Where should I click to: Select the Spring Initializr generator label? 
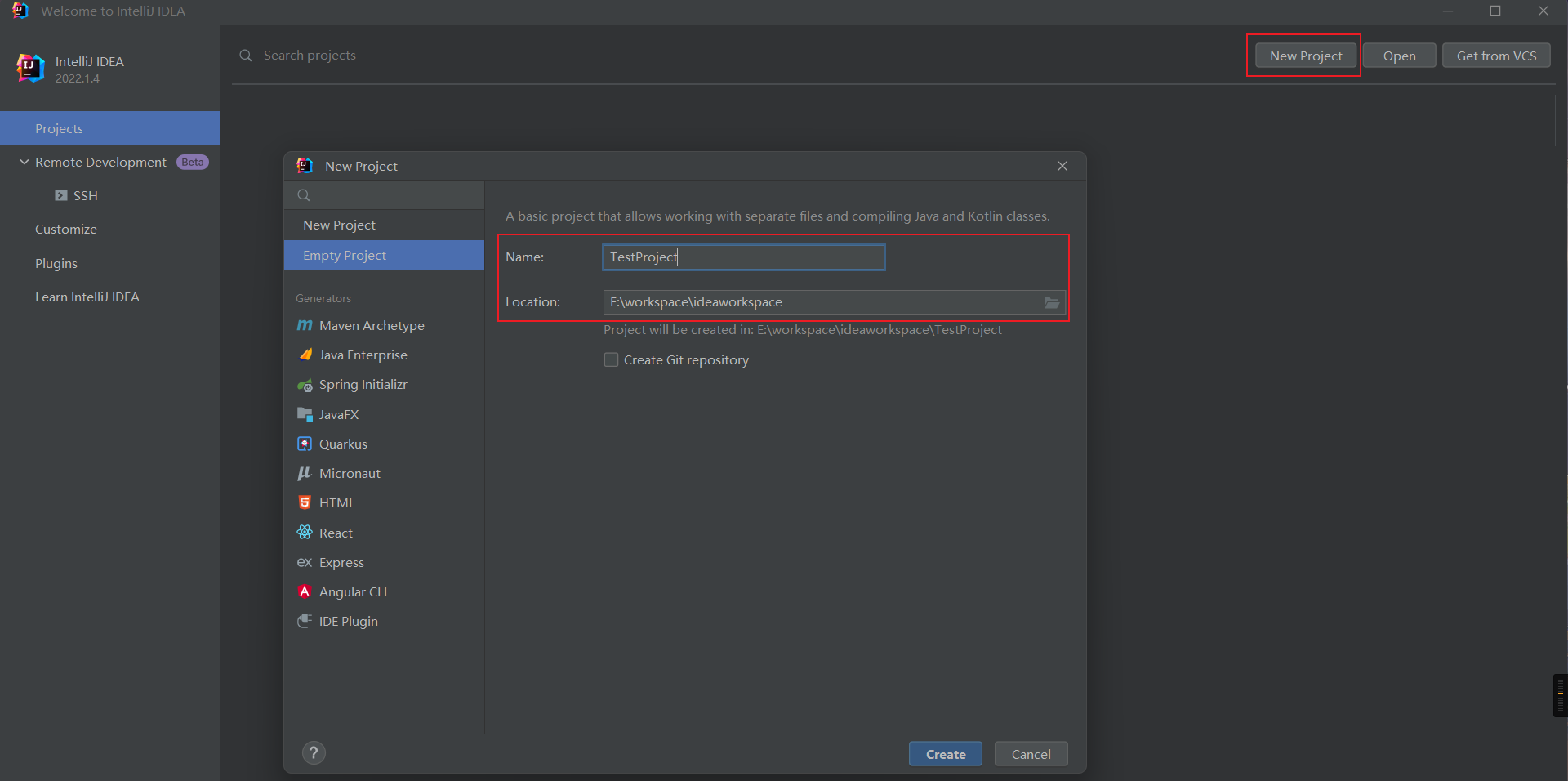click(x=363, y=385)
